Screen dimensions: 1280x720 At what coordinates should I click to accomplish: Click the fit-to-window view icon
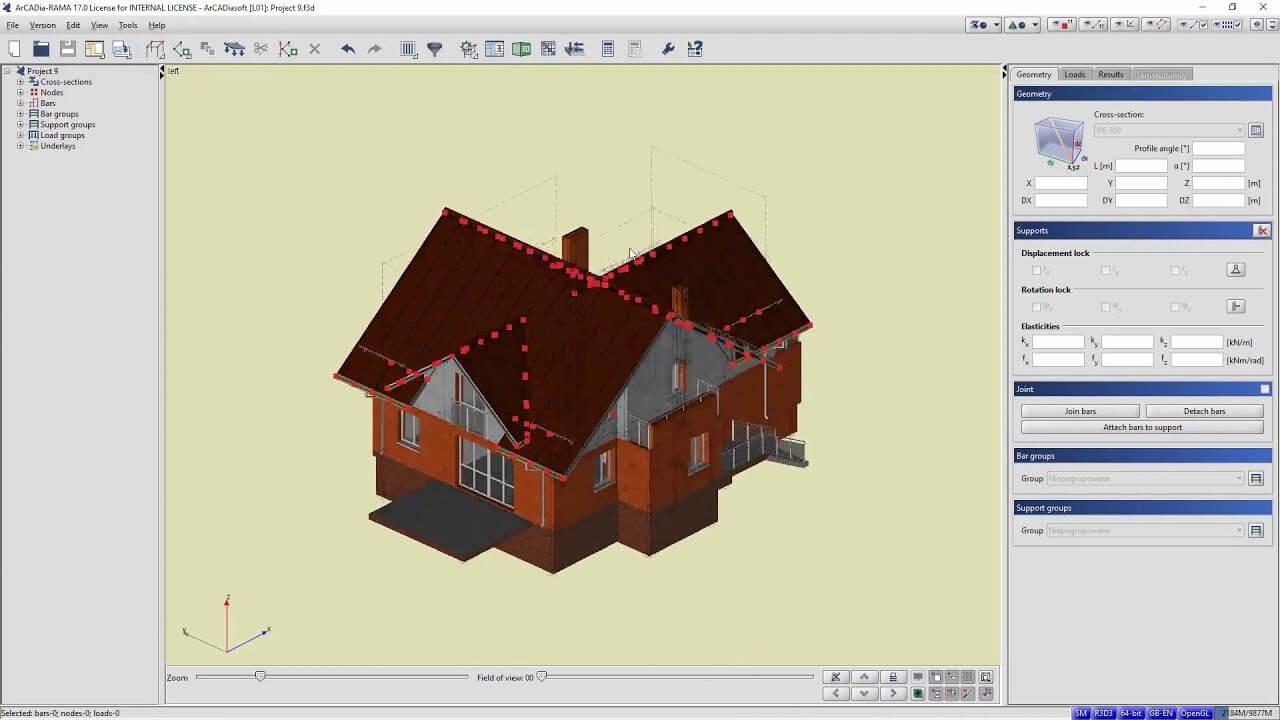[986, 677]
